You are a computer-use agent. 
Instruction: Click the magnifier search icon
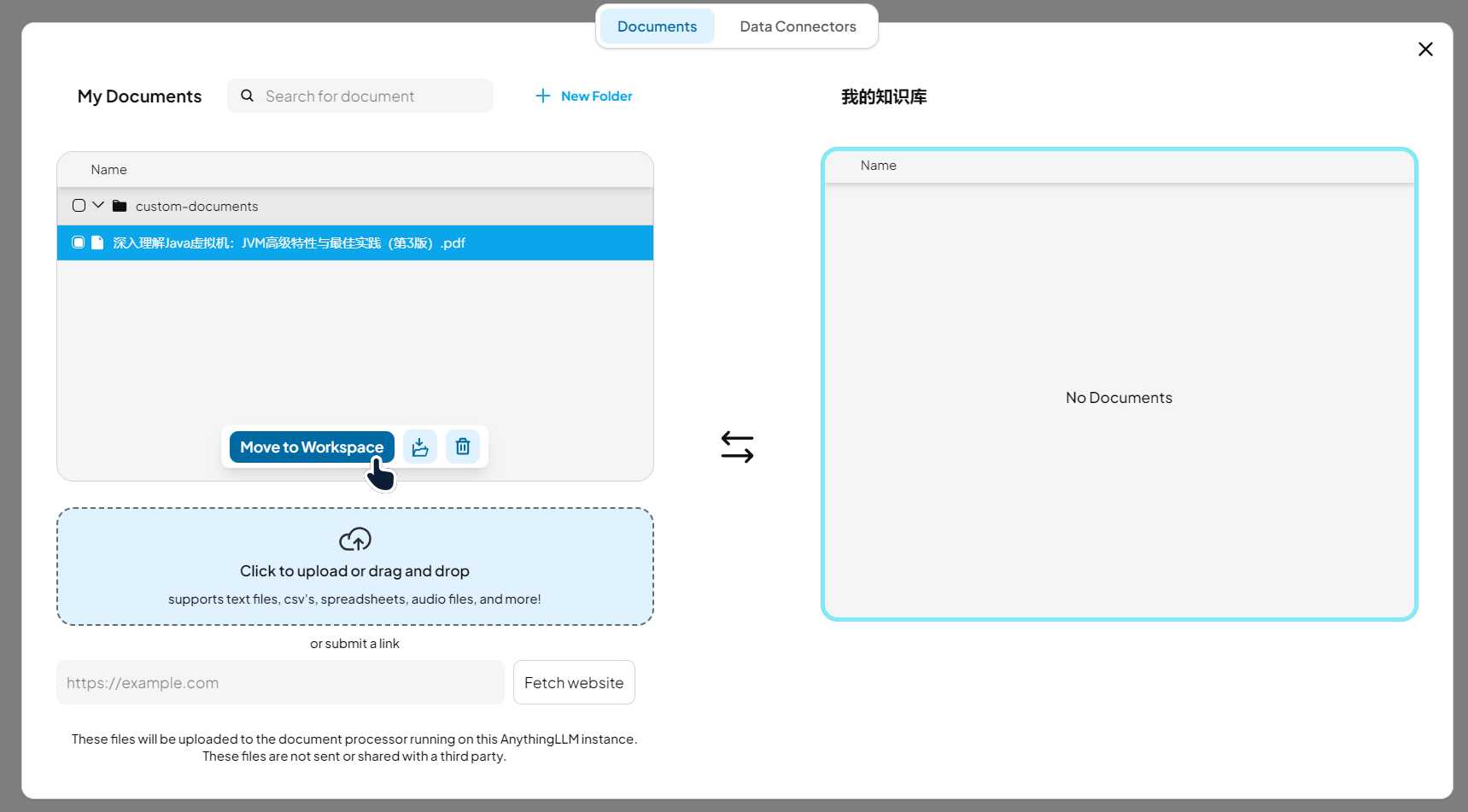tap(247, 96)
